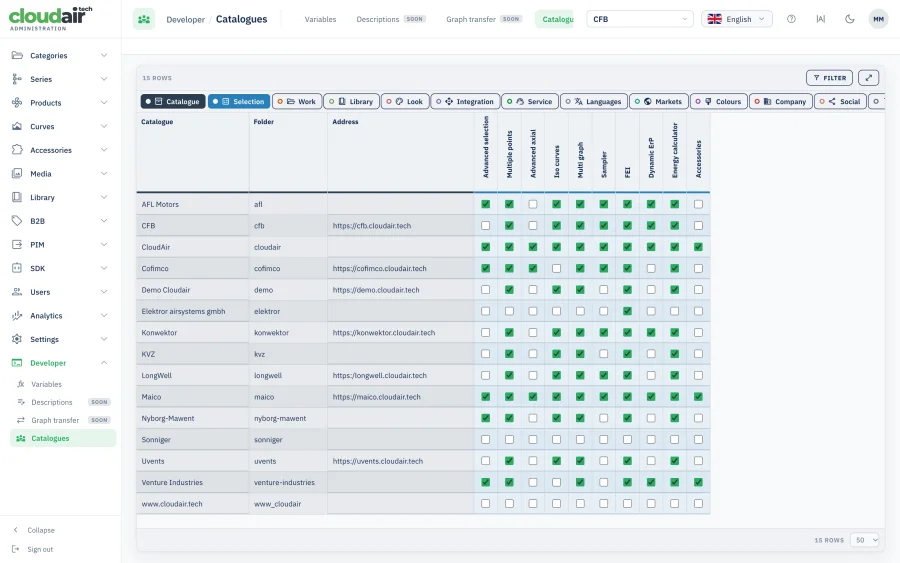This screenshot has height=563, width=900.
Task: Click the Categories folder icon in sidebar
Action: [17, 55]
